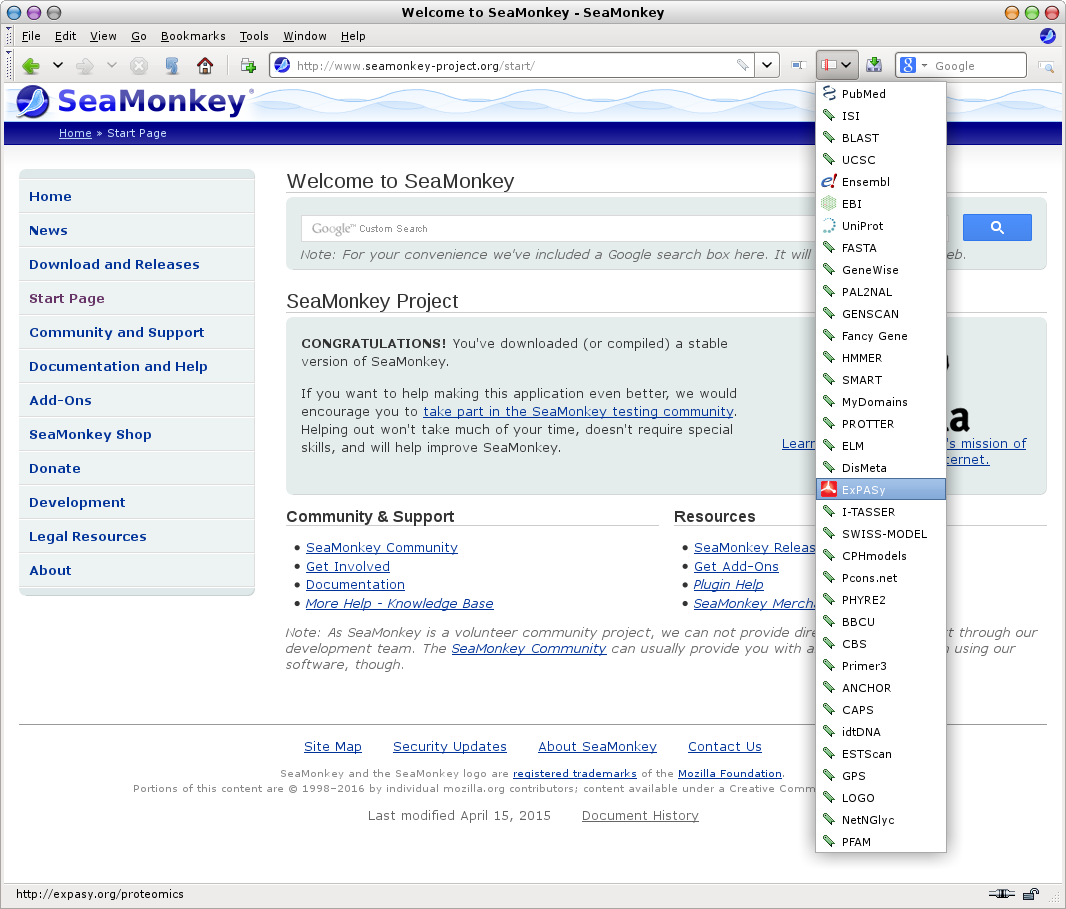Click the new tab plus icon
The image size is (1066, 909).
[248, 66]
